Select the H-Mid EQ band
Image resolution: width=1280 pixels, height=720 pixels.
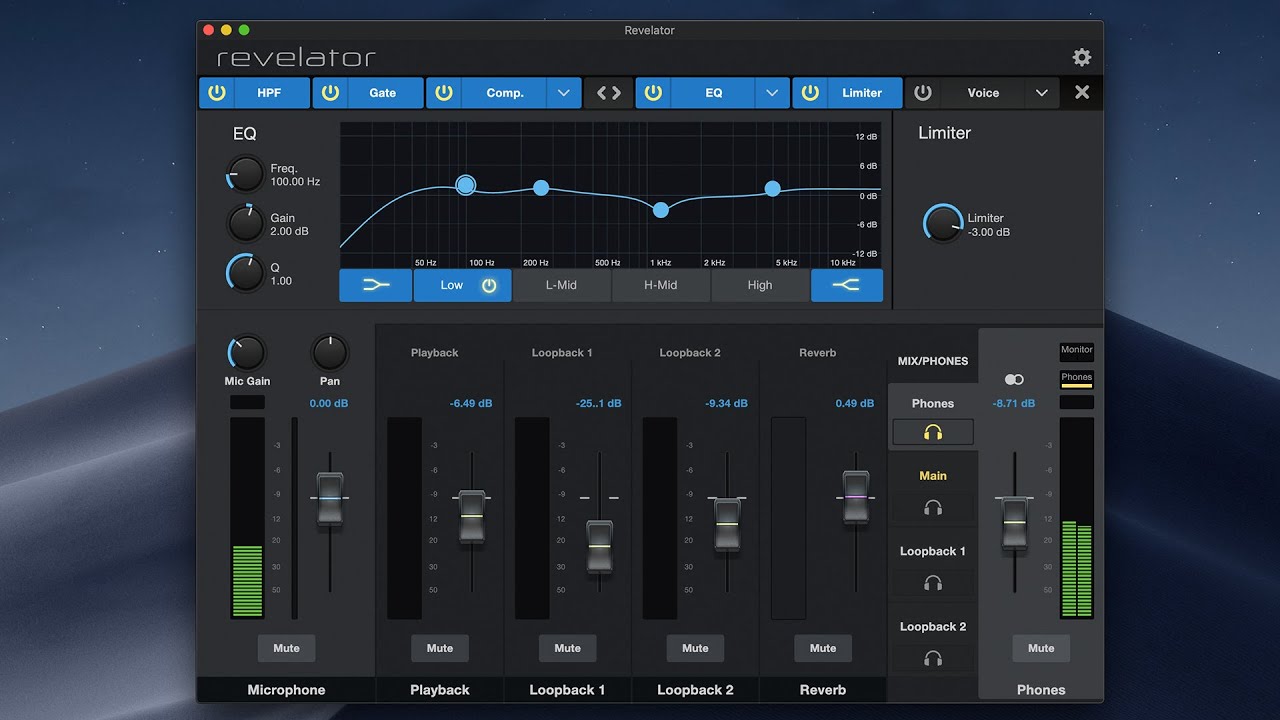tap(660, 285)
